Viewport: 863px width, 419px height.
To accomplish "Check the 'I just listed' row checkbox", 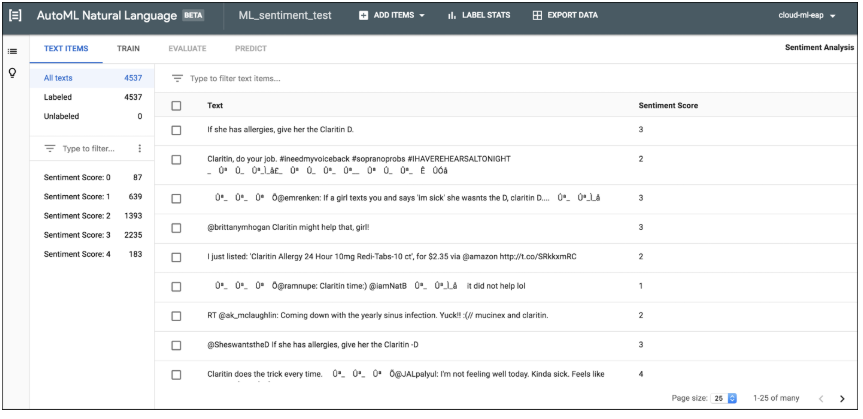I will point(176,257).
